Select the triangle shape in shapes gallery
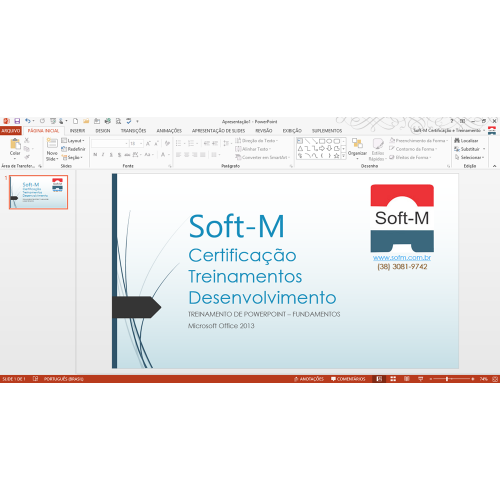 tap(300, 149)
